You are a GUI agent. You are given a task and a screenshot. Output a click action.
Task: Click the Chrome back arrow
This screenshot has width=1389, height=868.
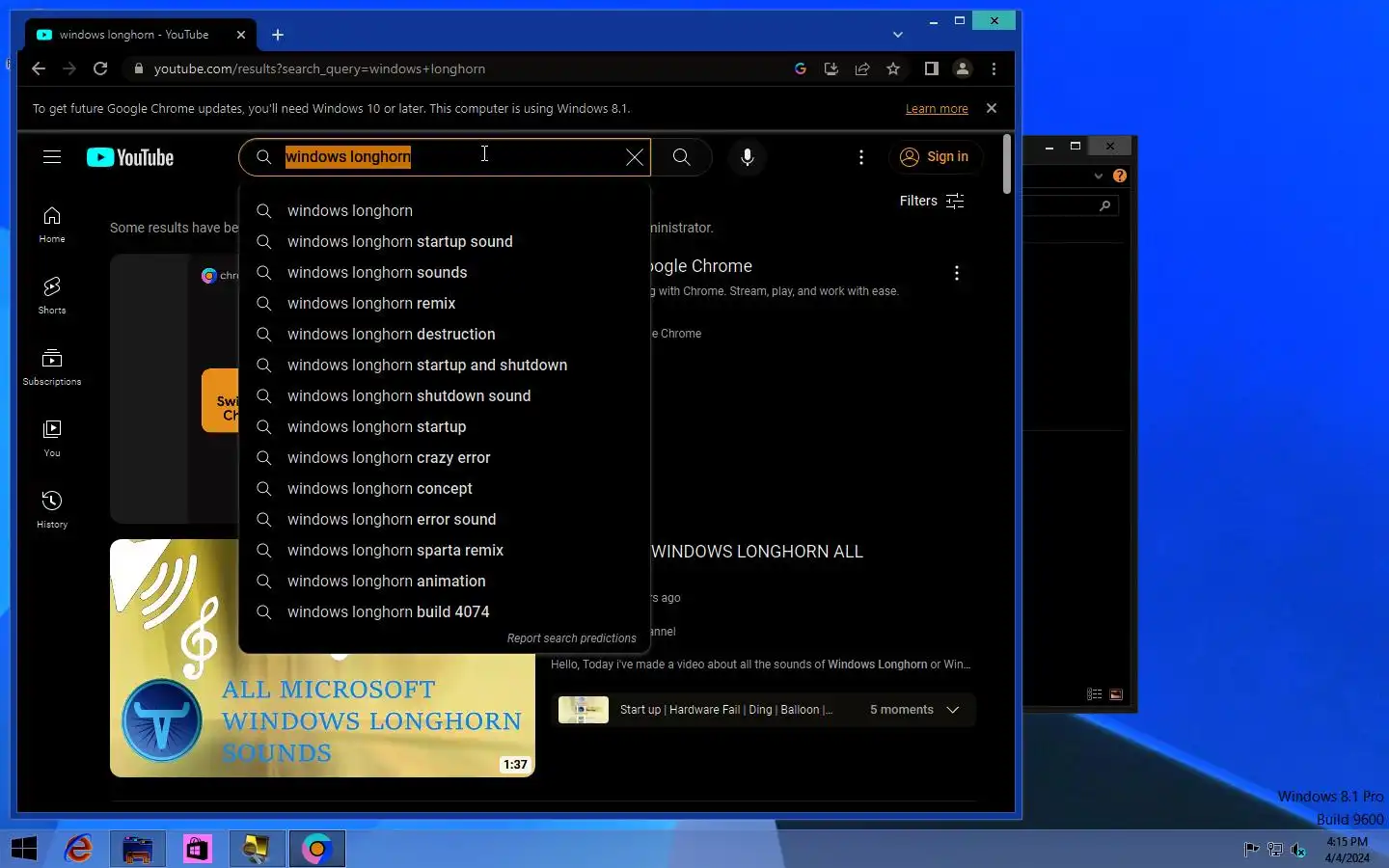point(39,68)
